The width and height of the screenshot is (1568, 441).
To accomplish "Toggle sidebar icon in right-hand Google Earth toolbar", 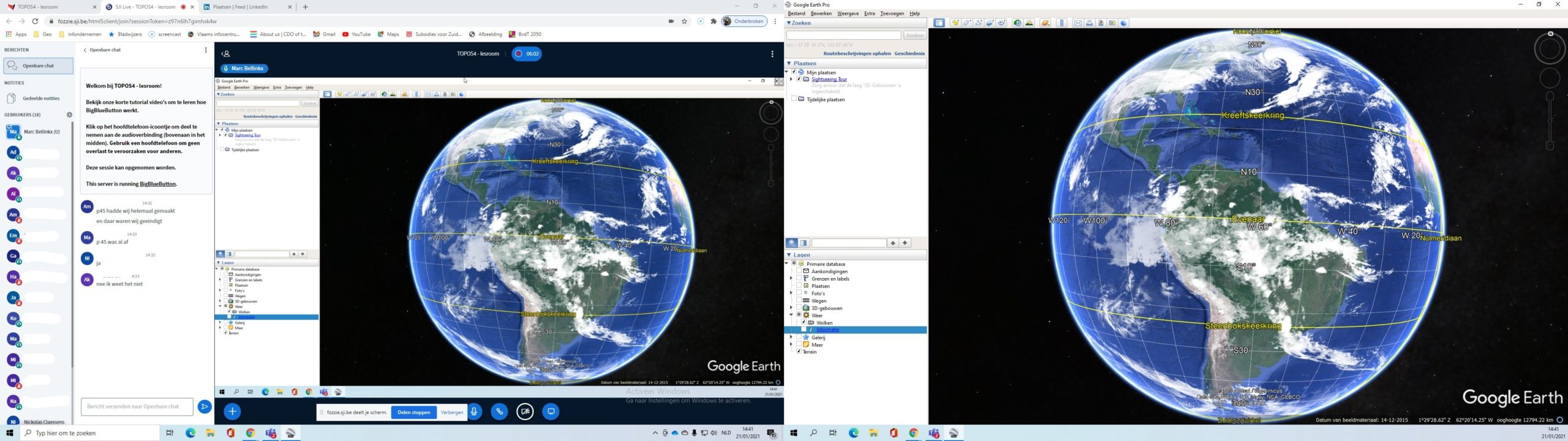I will (x=939, y=23).
